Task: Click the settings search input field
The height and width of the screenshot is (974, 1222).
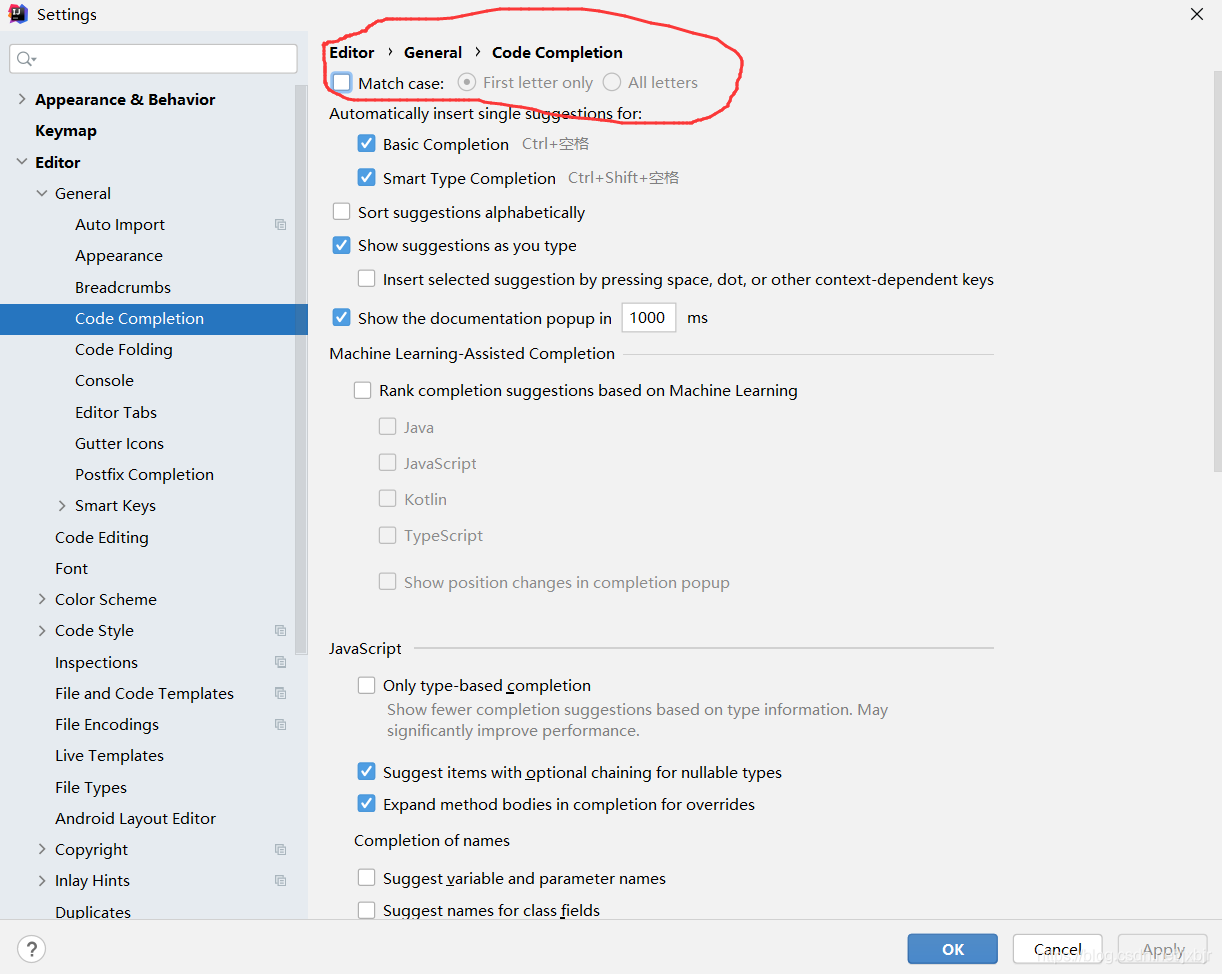Action: [153, 59]
